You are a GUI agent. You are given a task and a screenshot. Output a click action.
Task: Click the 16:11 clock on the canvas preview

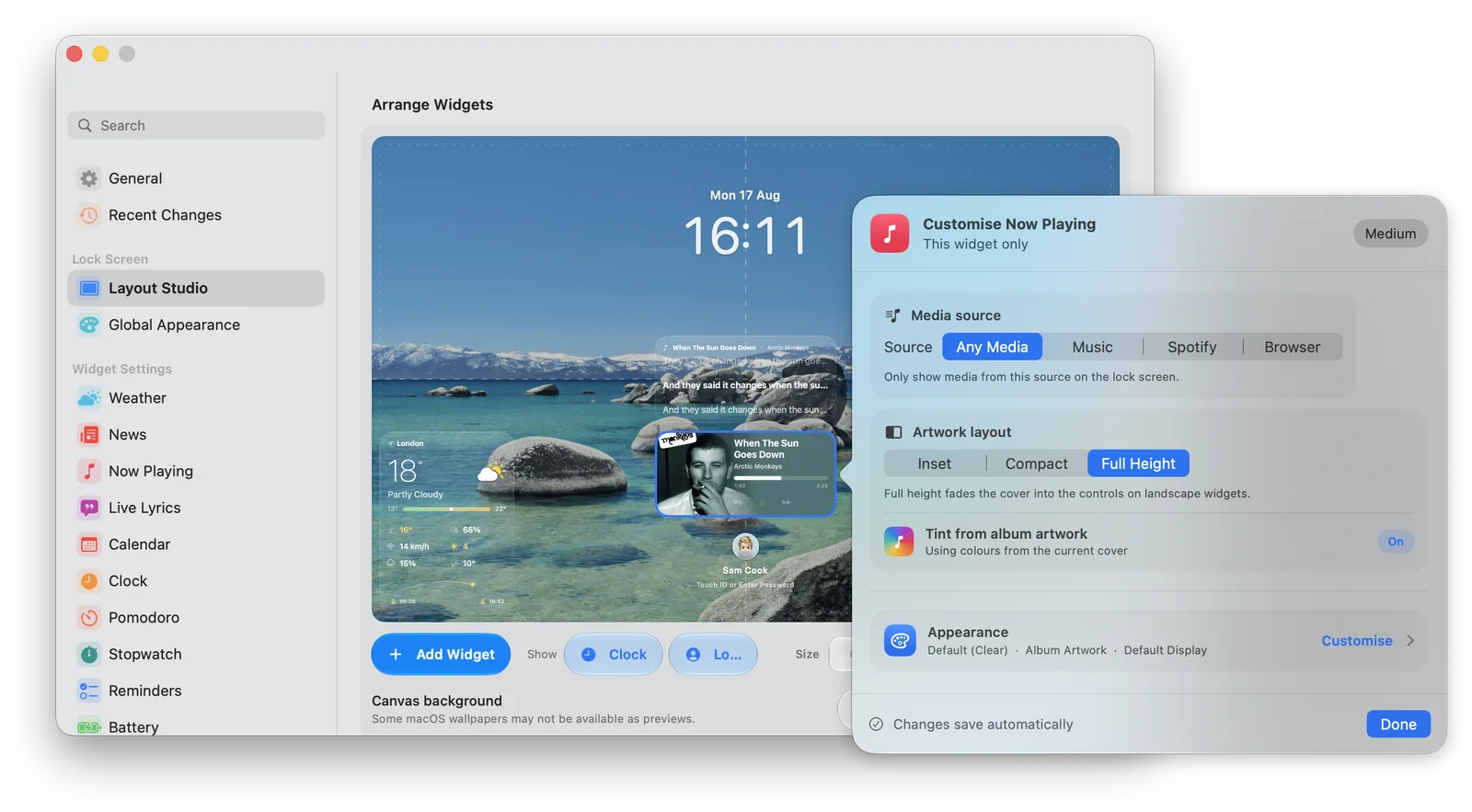click(745, 236)
